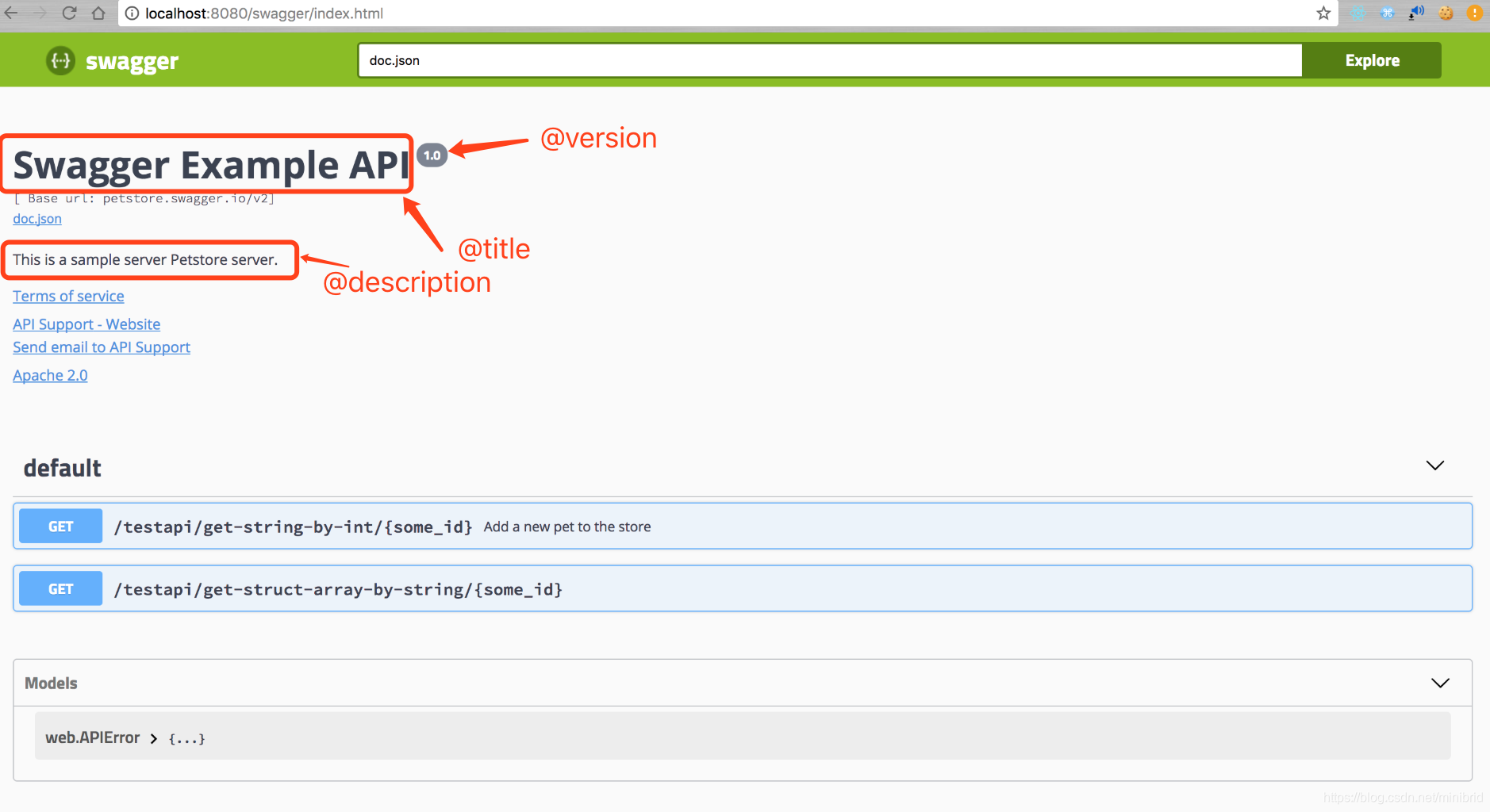Screen dimensions: 1490x812
Task: Go to the browser home page
Action: pos(98,13)
